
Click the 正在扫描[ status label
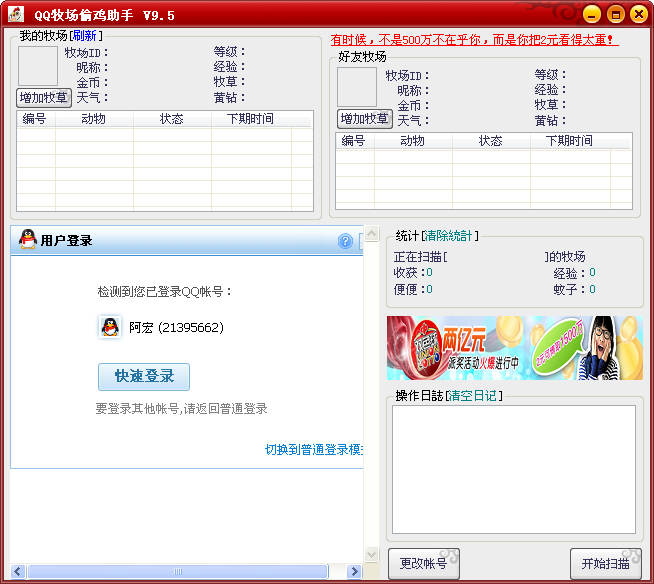point(420,257)
